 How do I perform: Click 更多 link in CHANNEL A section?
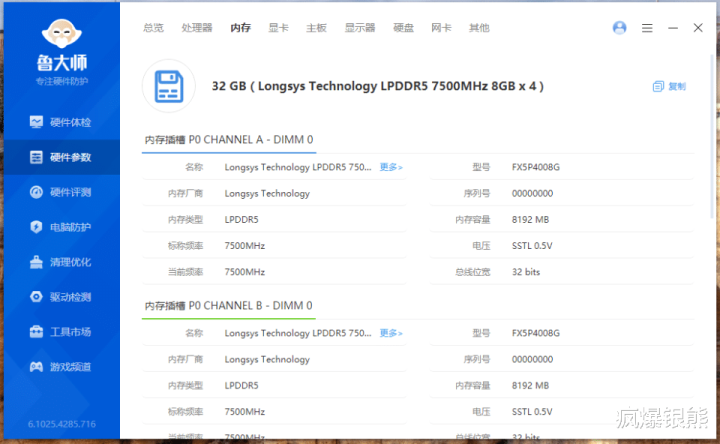(x=391, y=167)
